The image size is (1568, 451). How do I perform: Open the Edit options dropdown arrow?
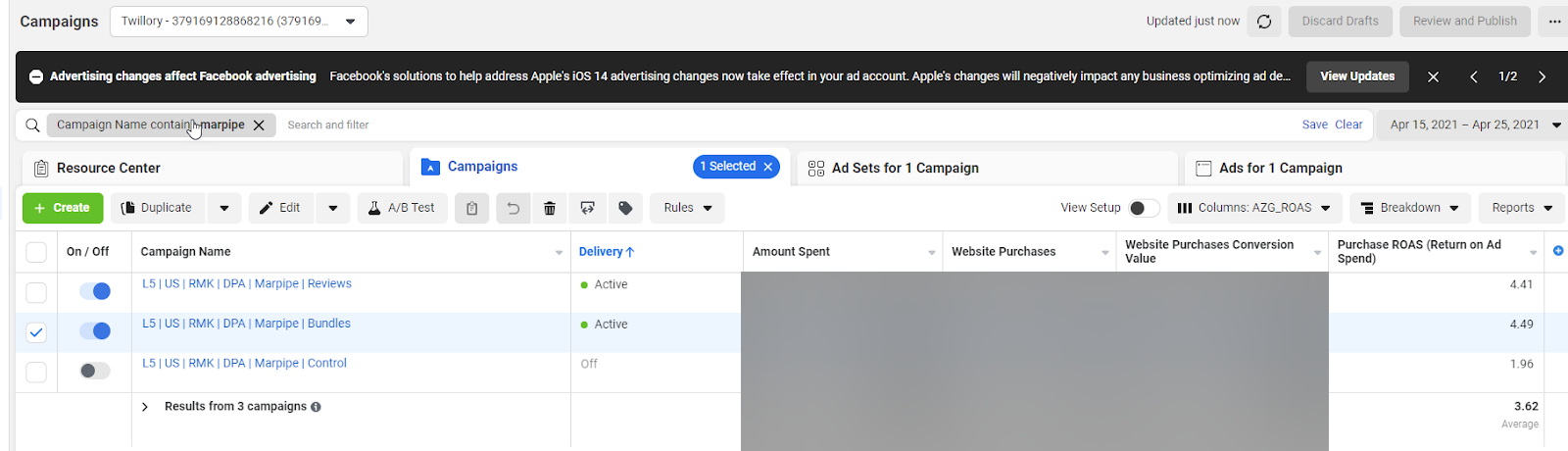click(333, 208)
